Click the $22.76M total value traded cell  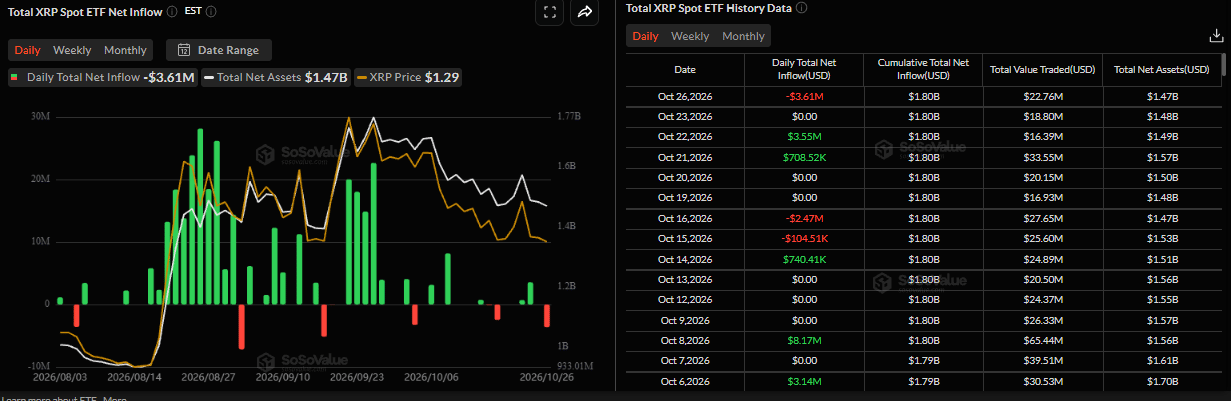pyautogui.click(x=1042, y=96)
